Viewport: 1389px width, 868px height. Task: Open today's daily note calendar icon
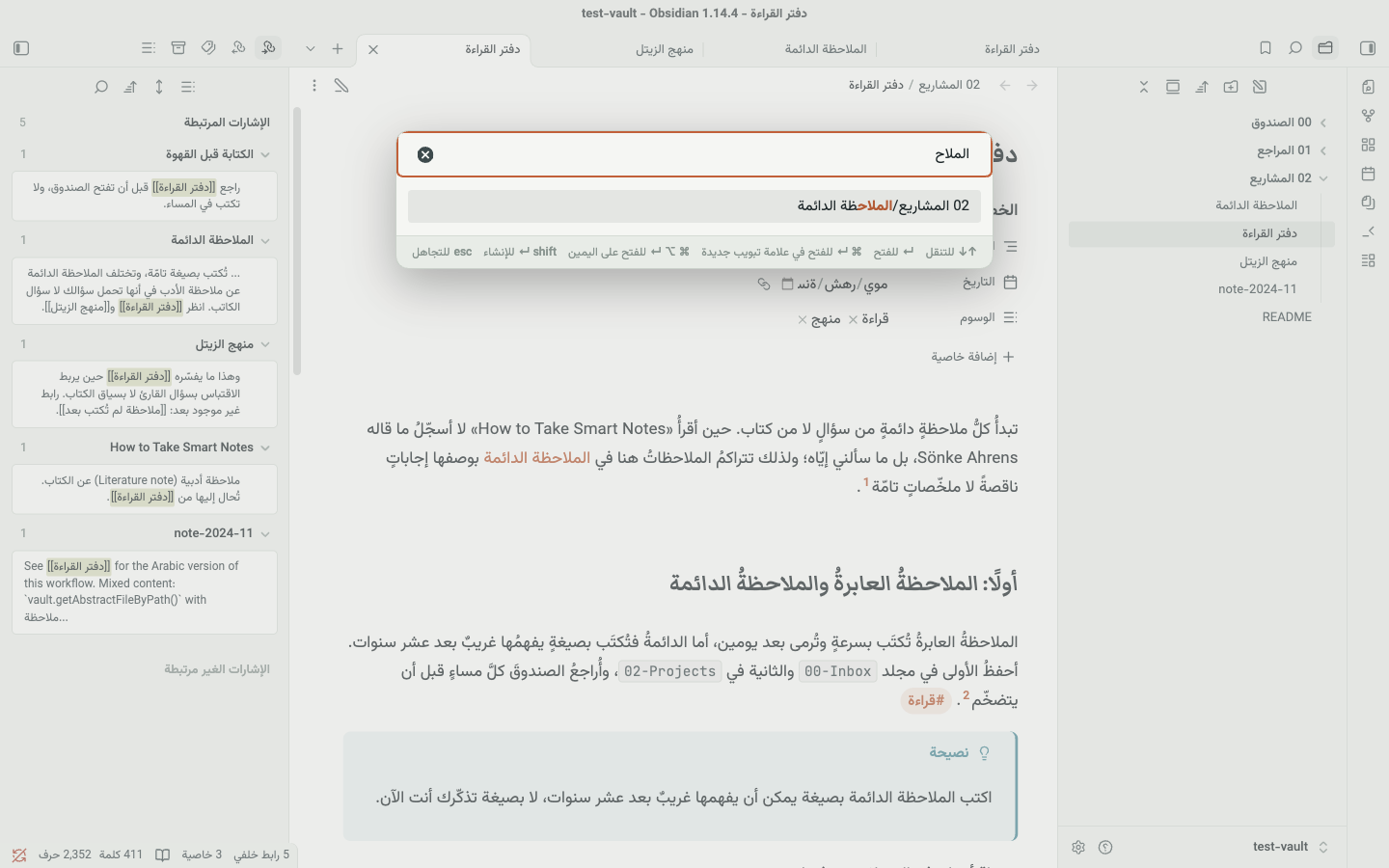coord(1368,174)
